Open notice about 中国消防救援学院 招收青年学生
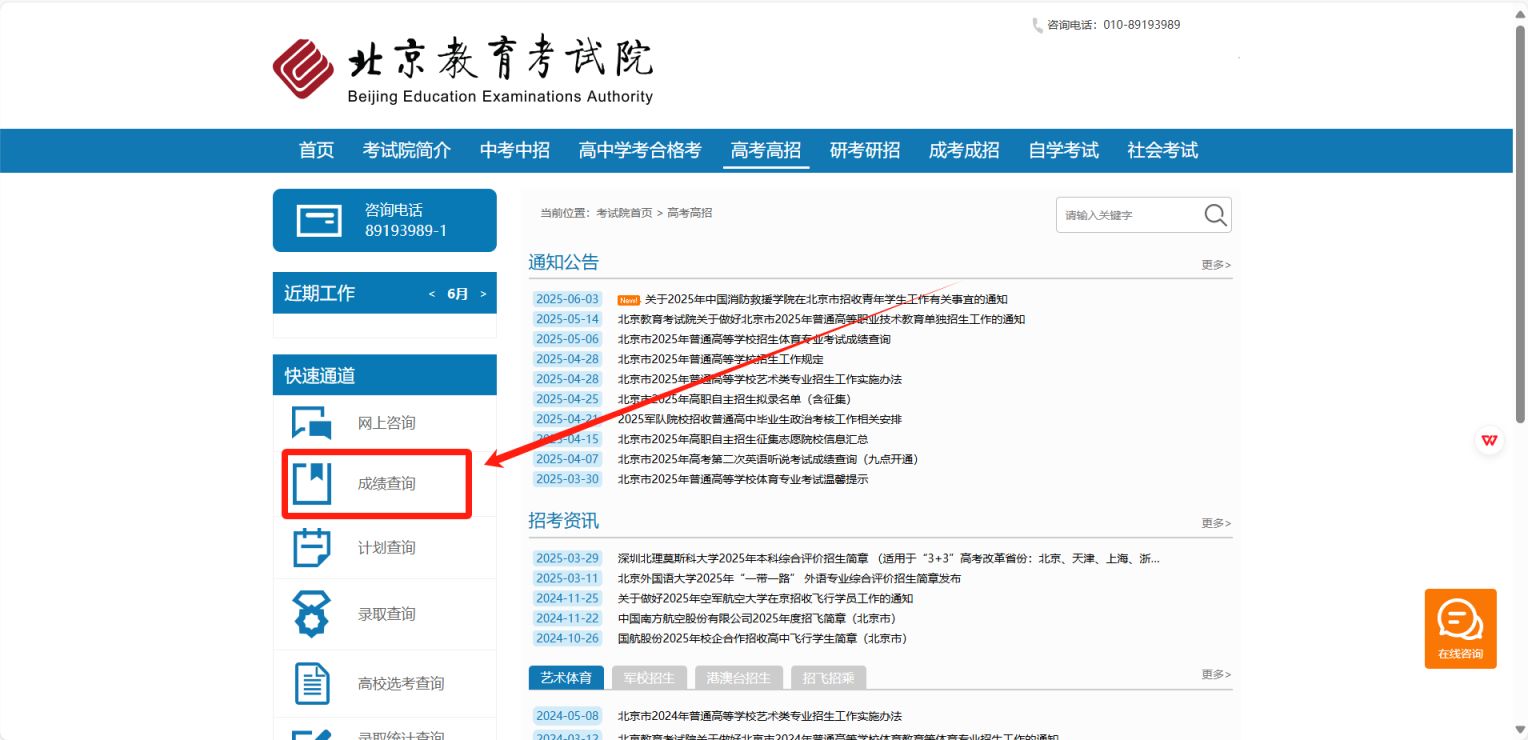 (x=826, y=299)
